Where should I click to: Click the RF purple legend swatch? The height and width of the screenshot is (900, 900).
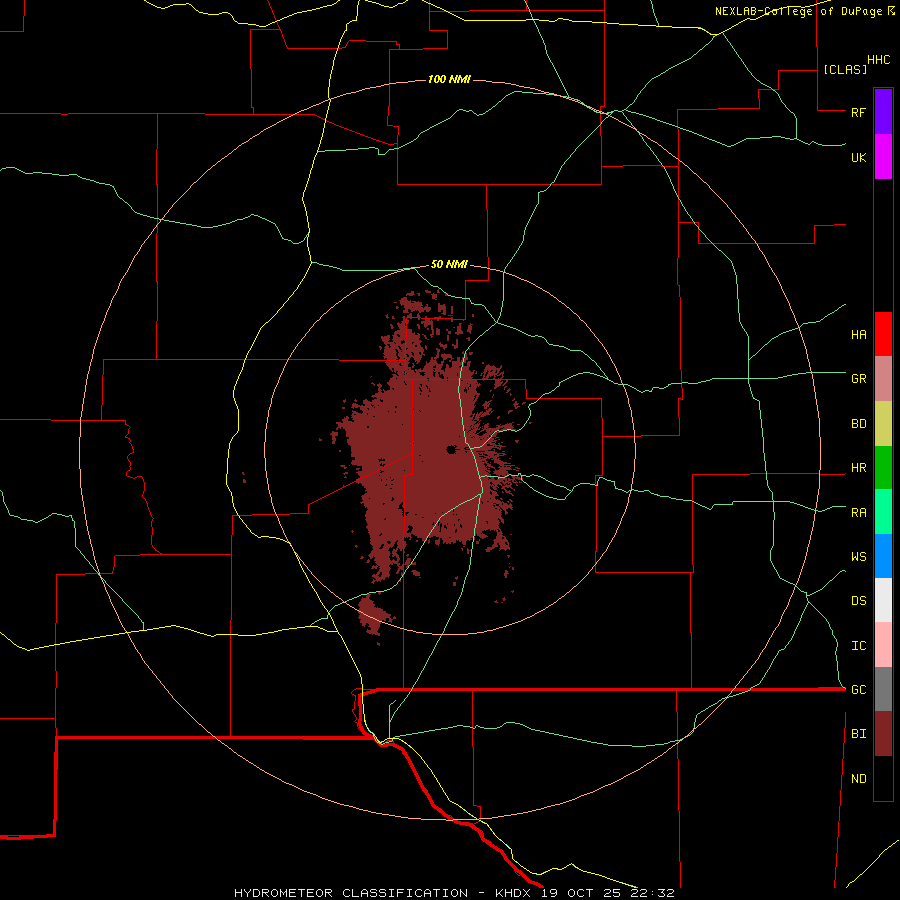883,112
